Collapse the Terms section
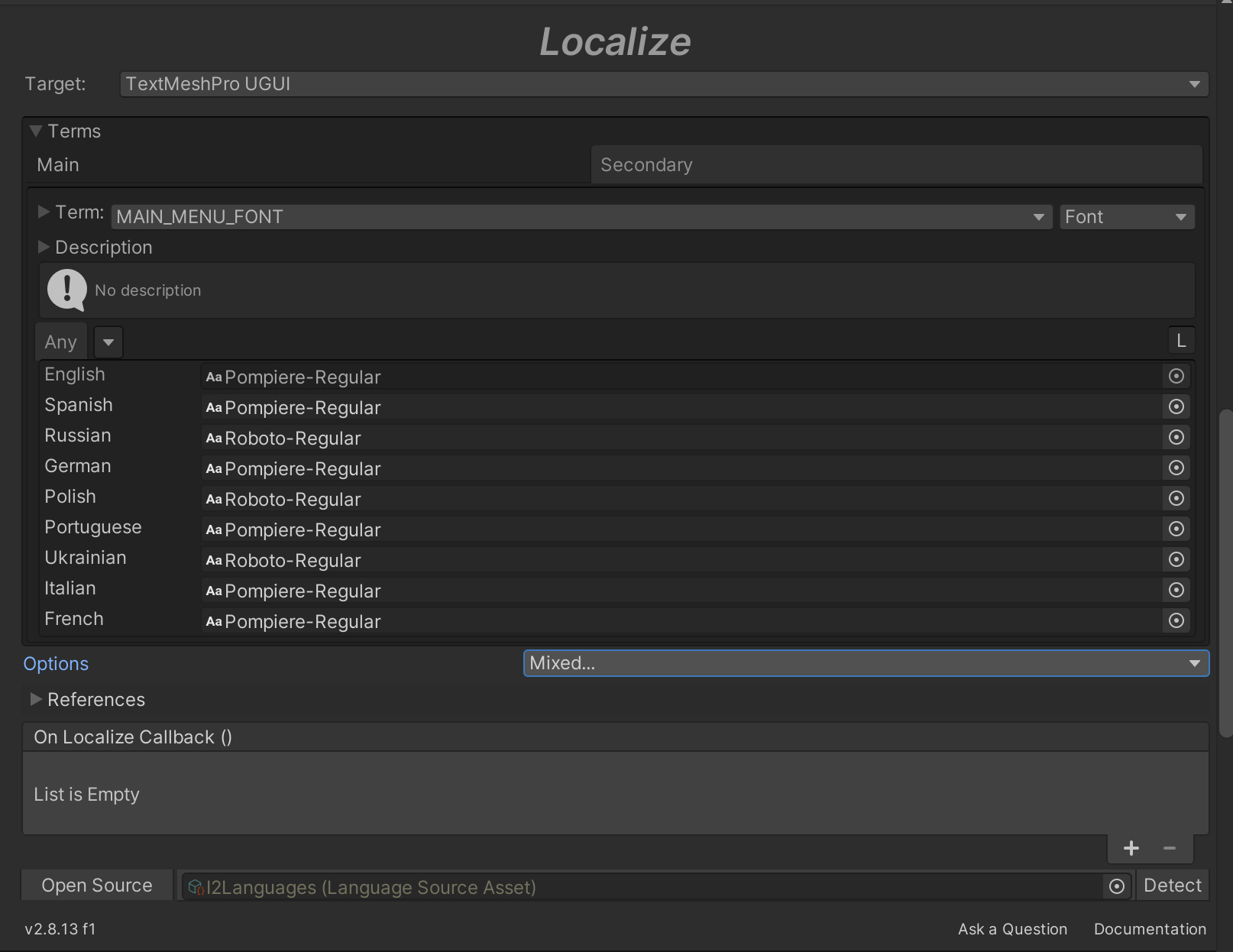Image resolution: width=1233 pixels, height=952 pixels. coord(35,131)
